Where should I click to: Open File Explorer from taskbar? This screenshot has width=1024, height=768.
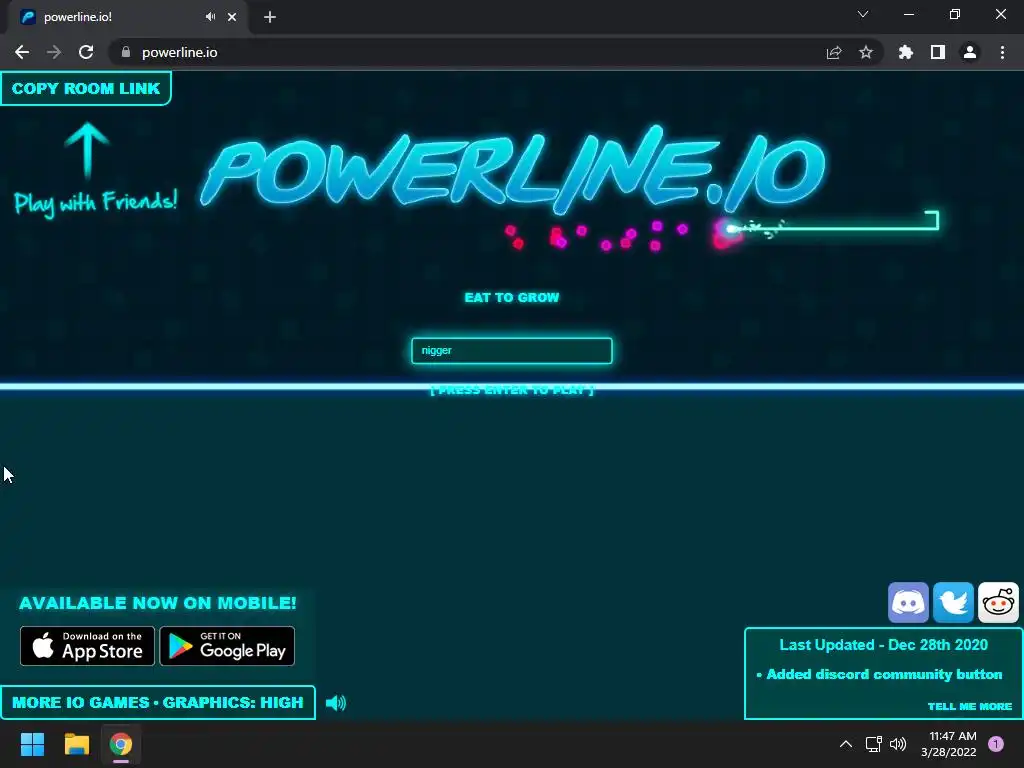pos(76,744)
